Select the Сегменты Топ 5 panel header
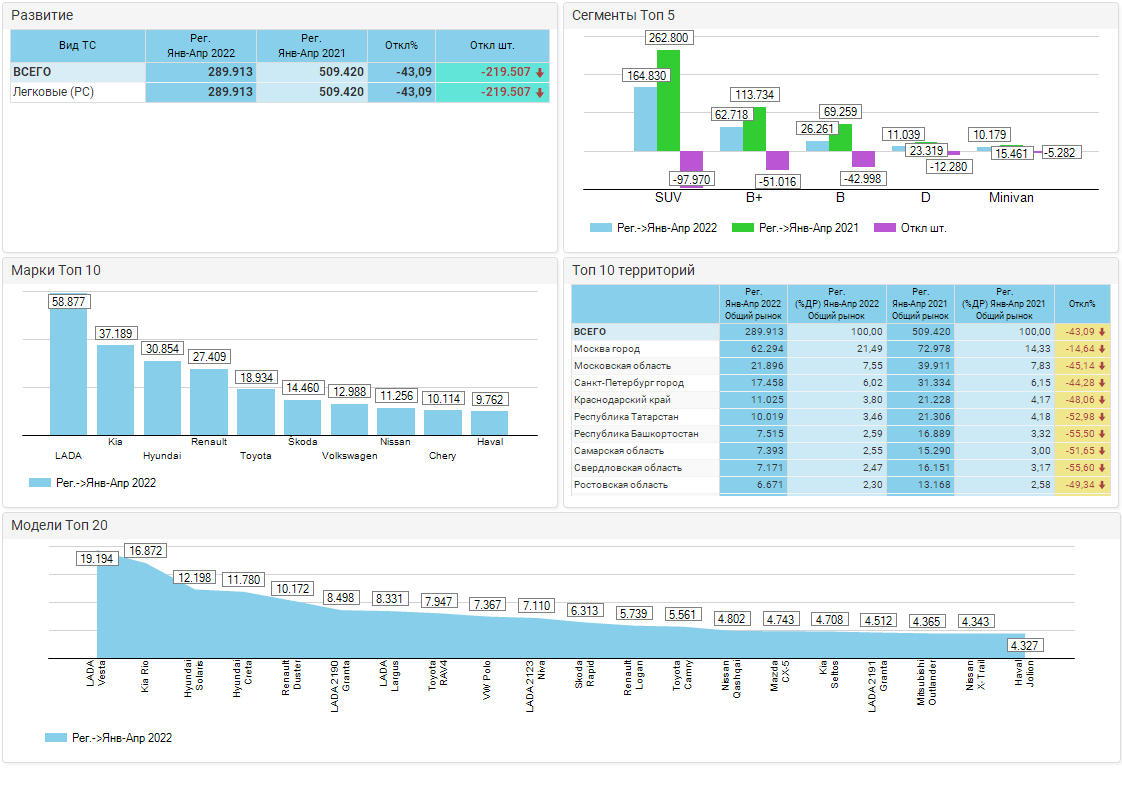1122x793 pixels. click(623, 15)
